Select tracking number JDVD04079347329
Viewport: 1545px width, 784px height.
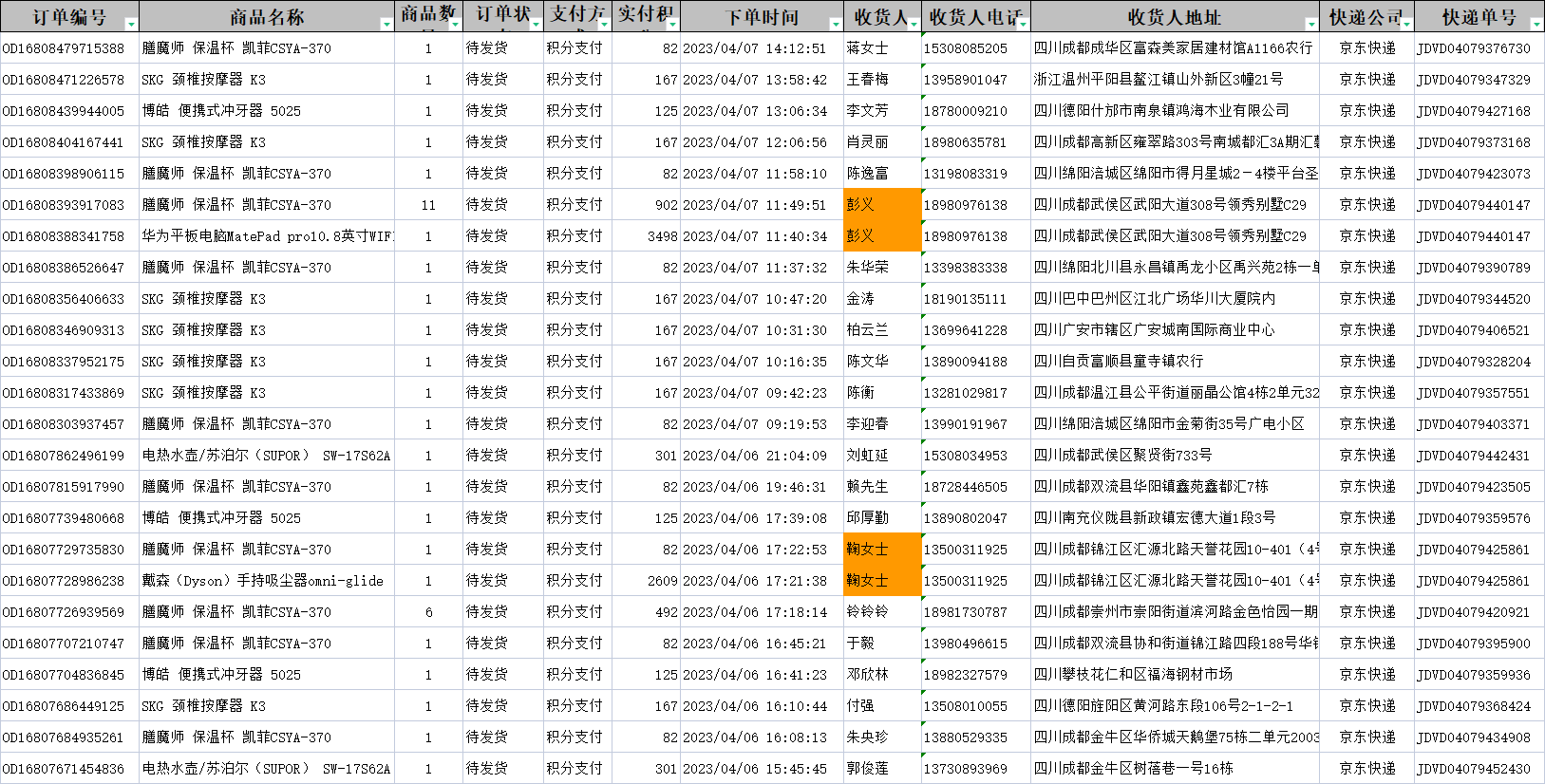(1479, 79)
